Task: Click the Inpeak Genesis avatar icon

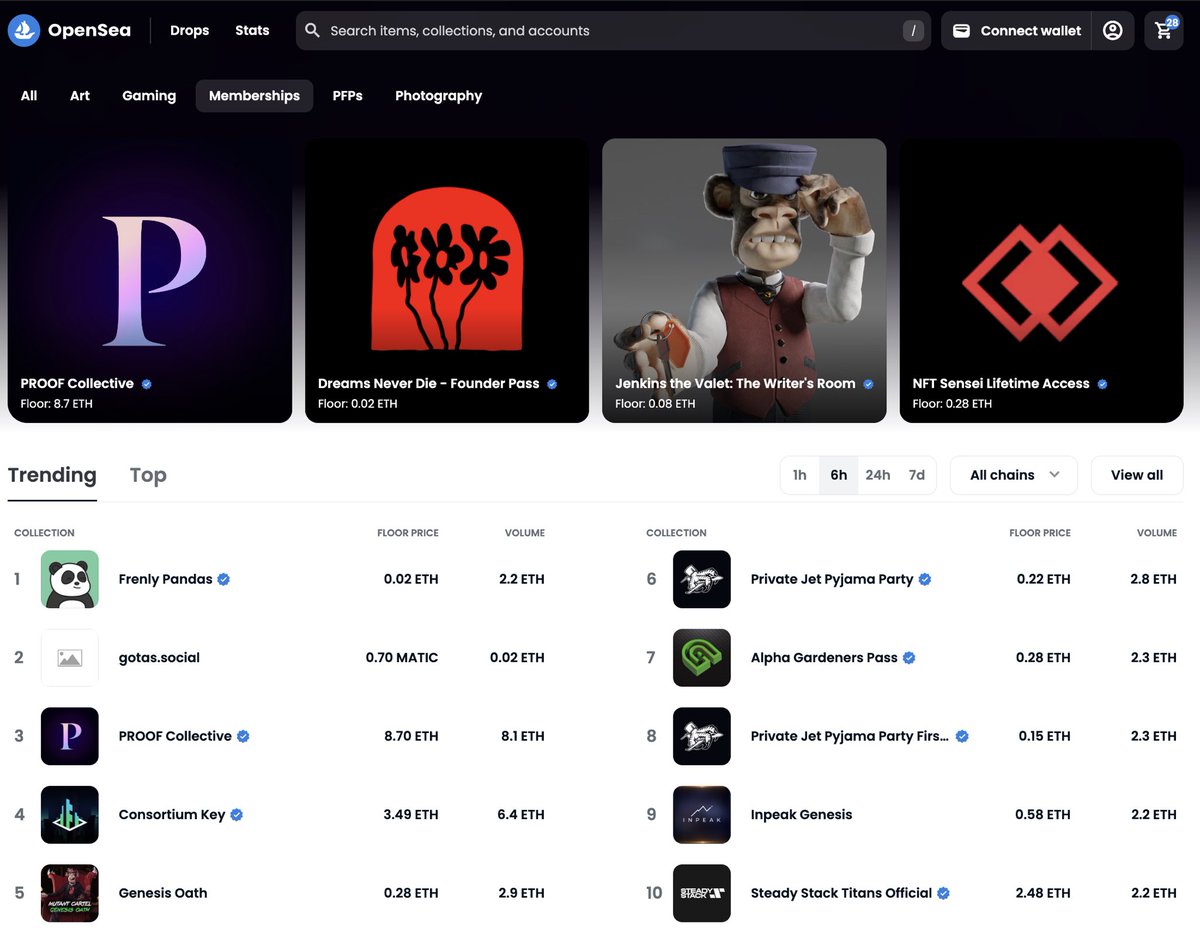Action: click(x=702, y=815)
